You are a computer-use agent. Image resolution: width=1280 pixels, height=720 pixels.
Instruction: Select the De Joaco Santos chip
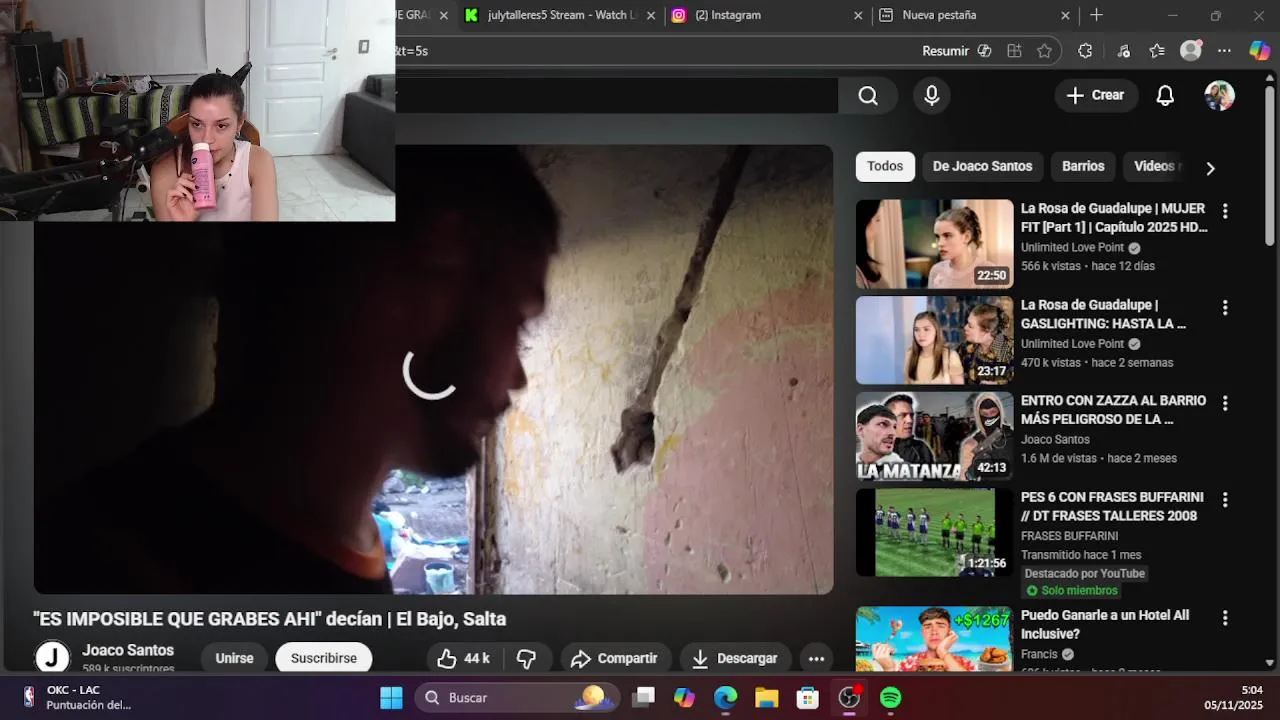coord(982,166)
